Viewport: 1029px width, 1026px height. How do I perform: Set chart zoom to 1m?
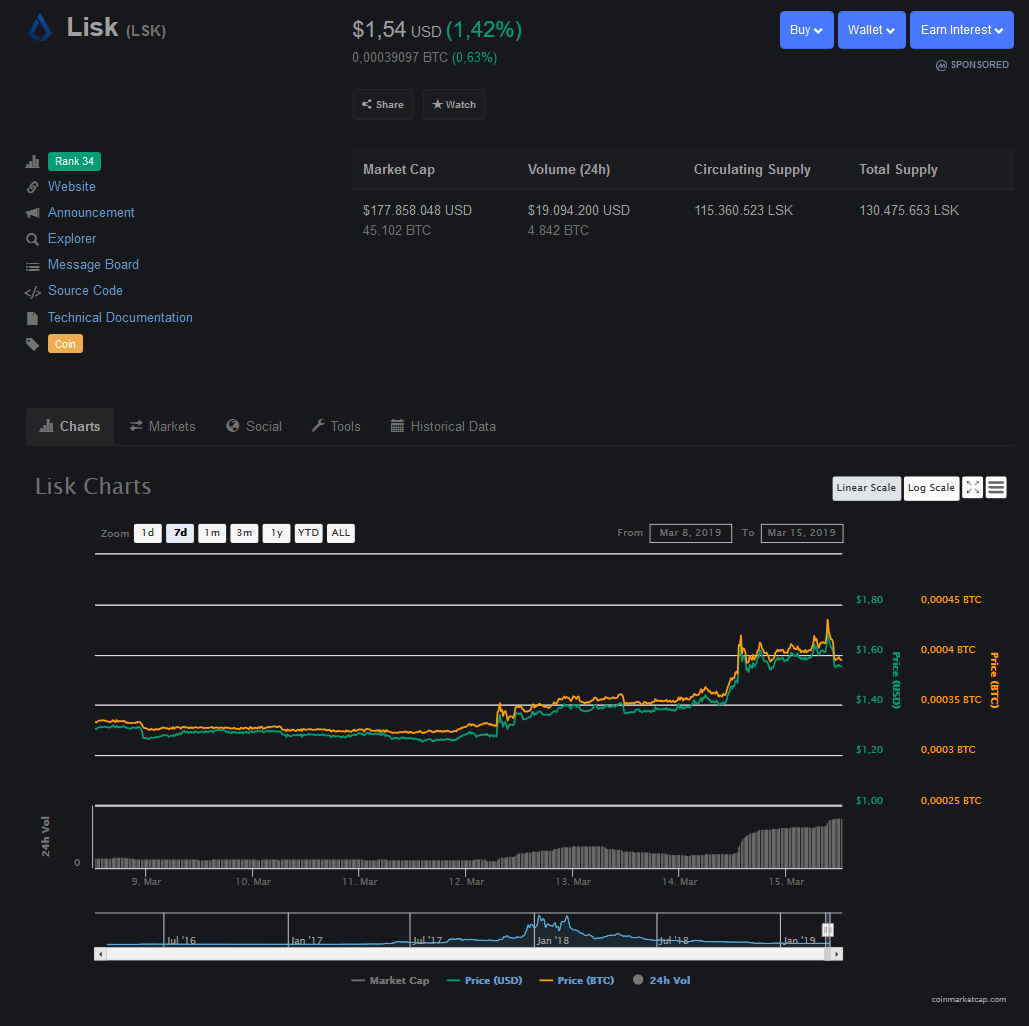pyautogui.click(x=212, y=533)
